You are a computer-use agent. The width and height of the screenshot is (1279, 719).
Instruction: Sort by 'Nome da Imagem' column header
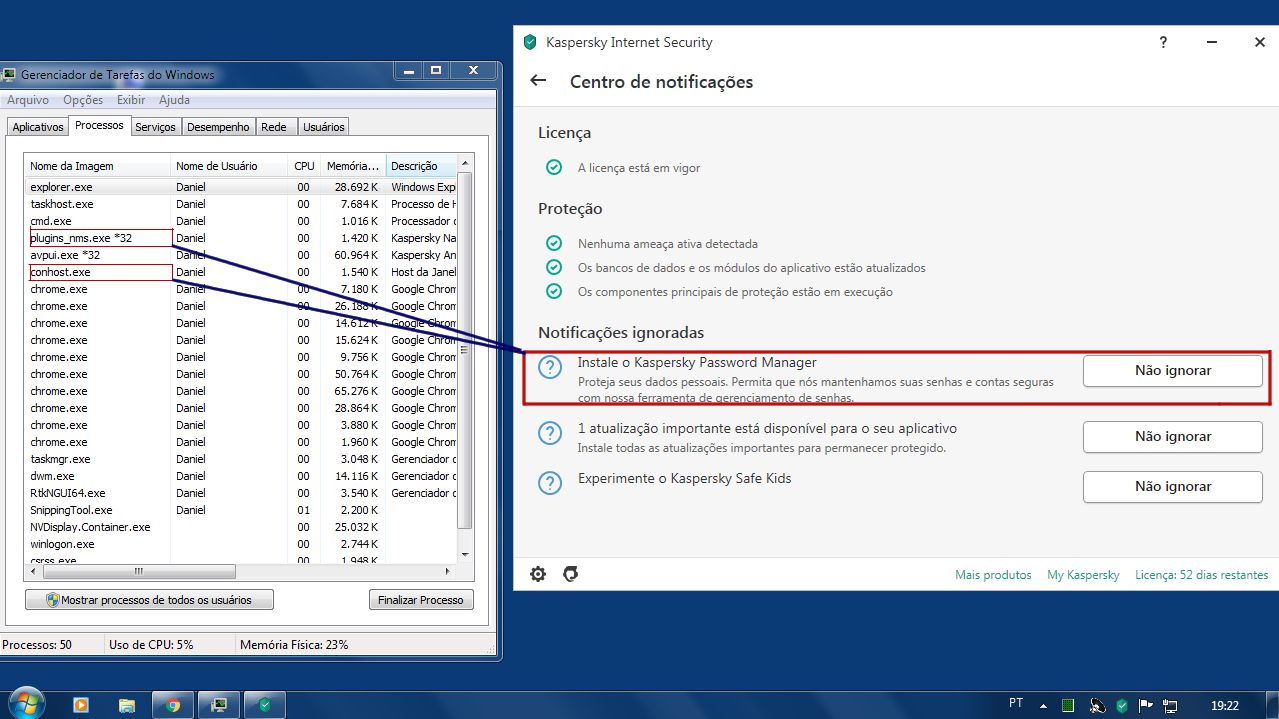pyautogui.click(x=98, y=166)
